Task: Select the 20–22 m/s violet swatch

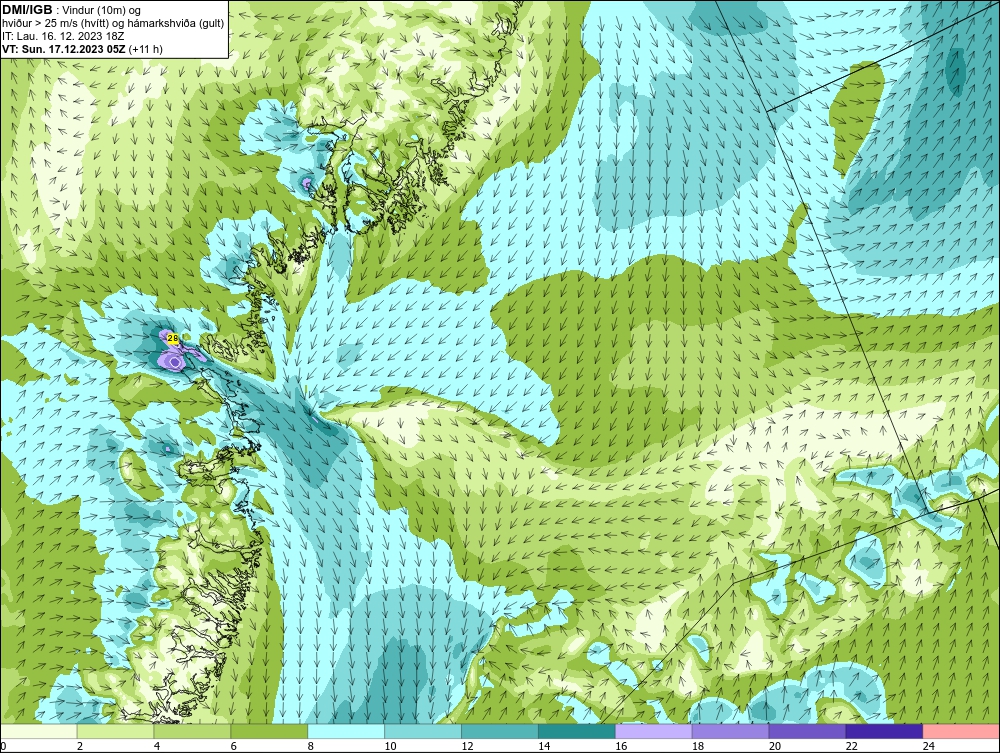Action: [x=807, y=731]
